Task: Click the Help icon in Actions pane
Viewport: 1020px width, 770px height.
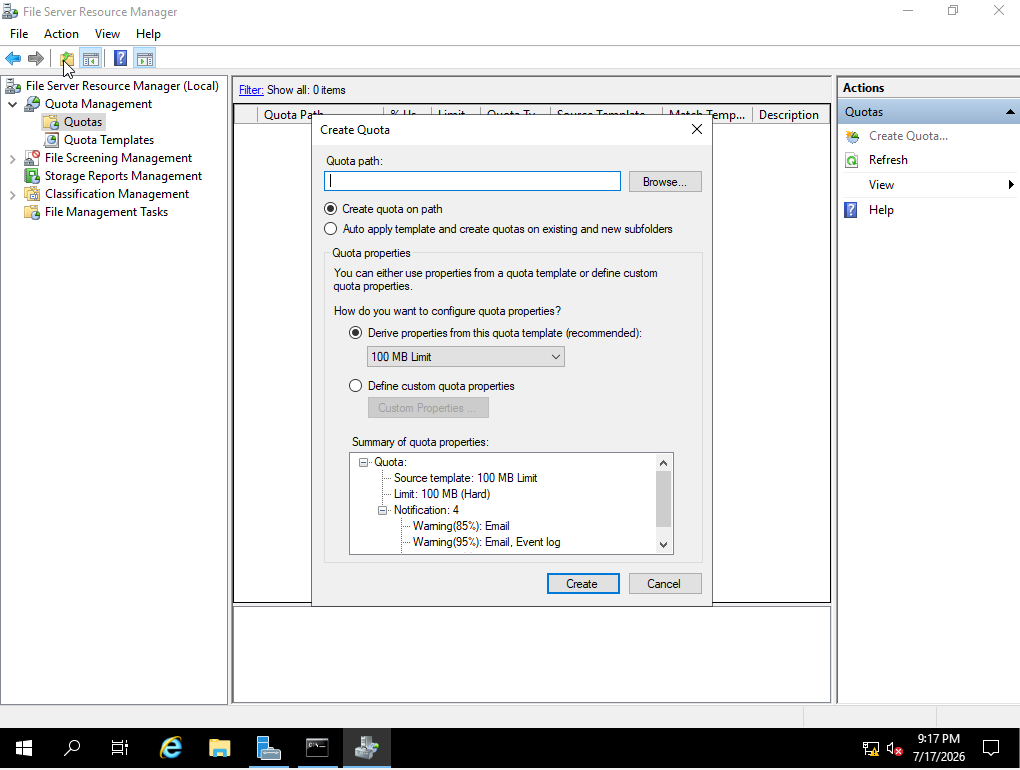Action: click(x=851, y=210)
